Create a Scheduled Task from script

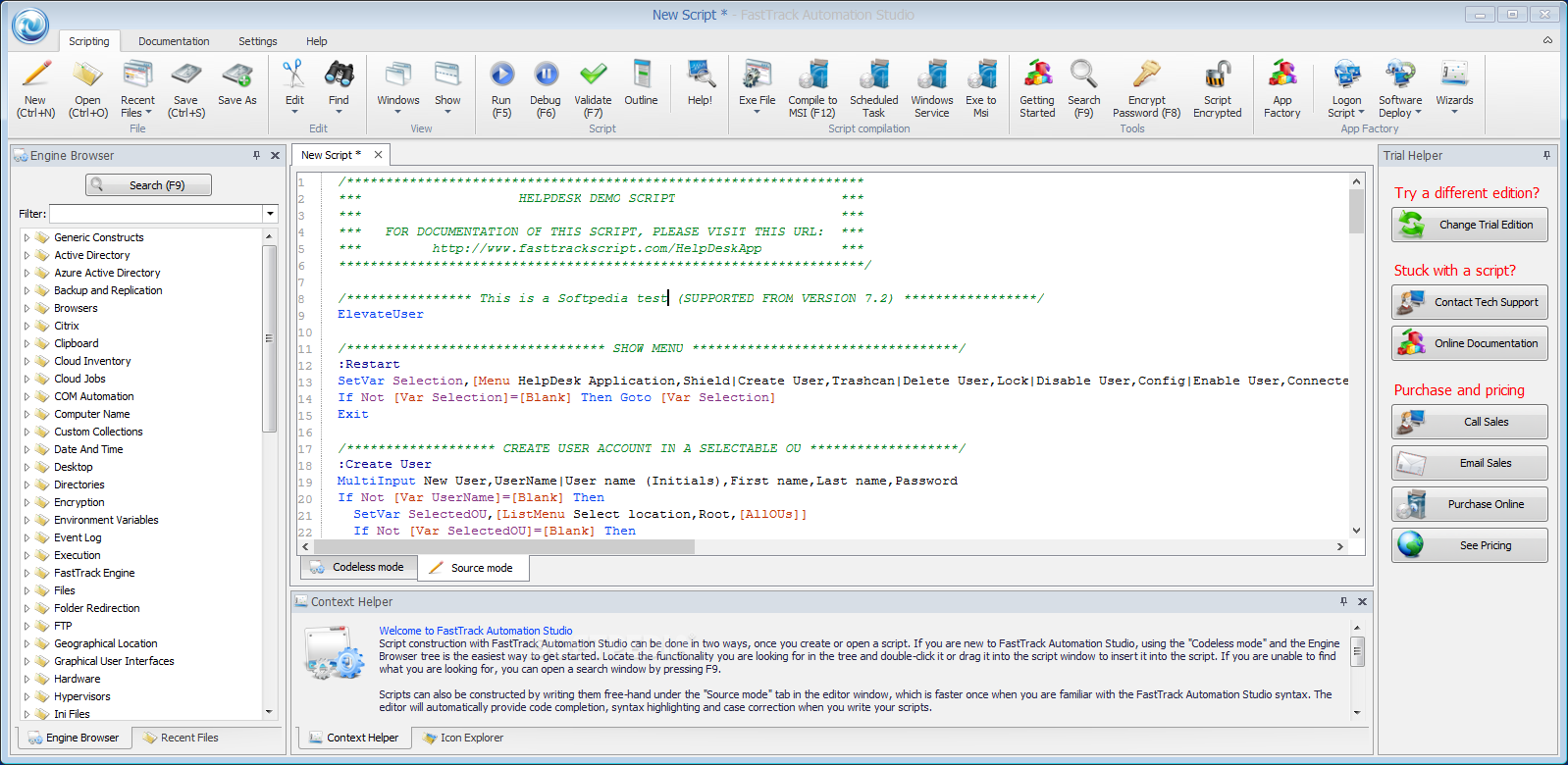[874, 88]
